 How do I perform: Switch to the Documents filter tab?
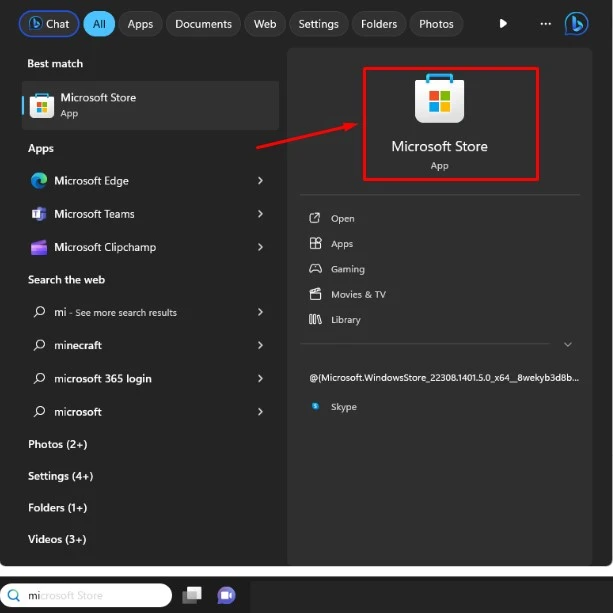(203, 24)
